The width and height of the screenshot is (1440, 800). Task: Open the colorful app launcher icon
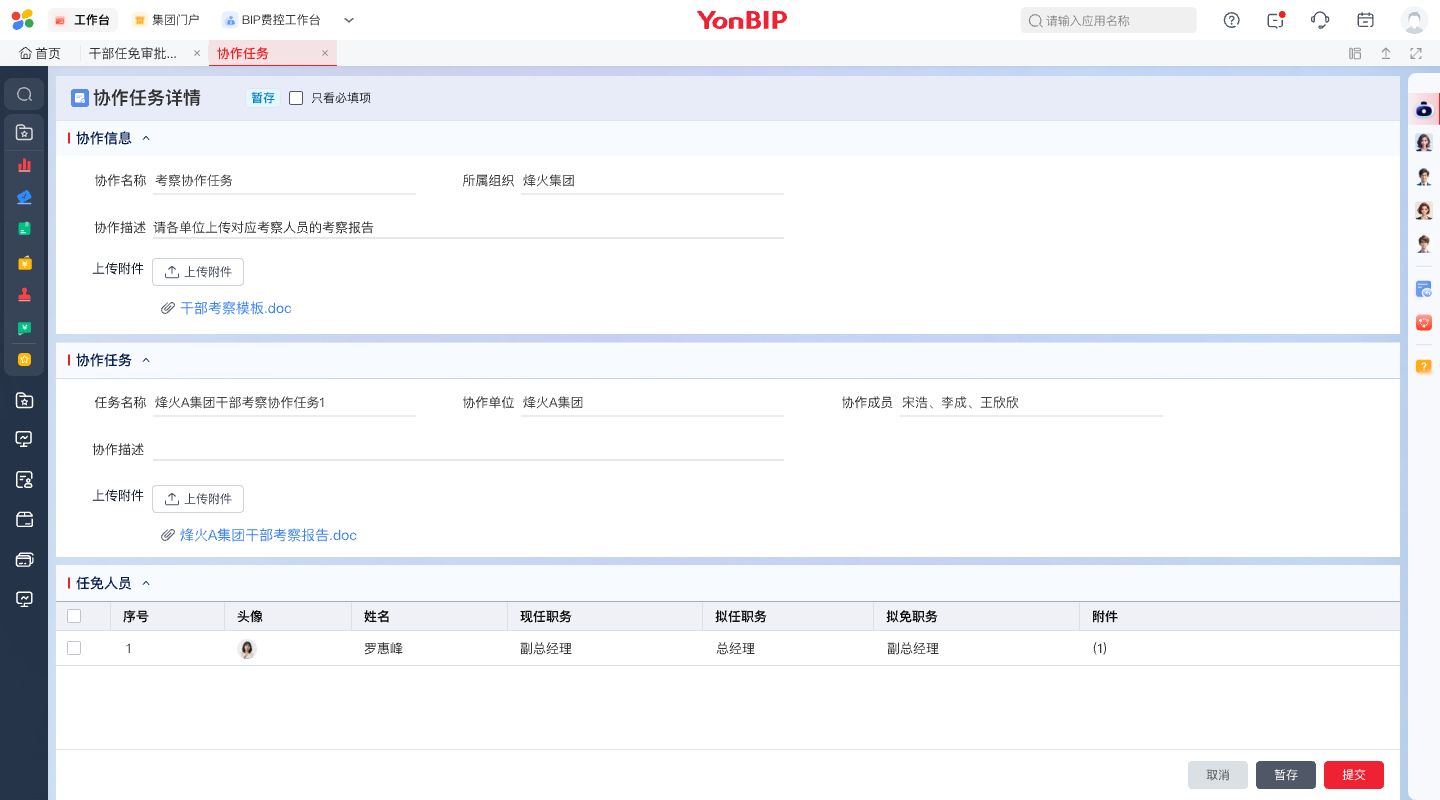pos(22,20)
